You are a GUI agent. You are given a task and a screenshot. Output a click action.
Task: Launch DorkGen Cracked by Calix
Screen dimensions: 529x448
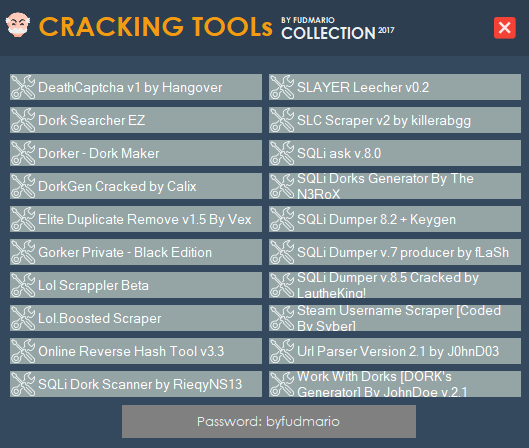tap(136, 186)
